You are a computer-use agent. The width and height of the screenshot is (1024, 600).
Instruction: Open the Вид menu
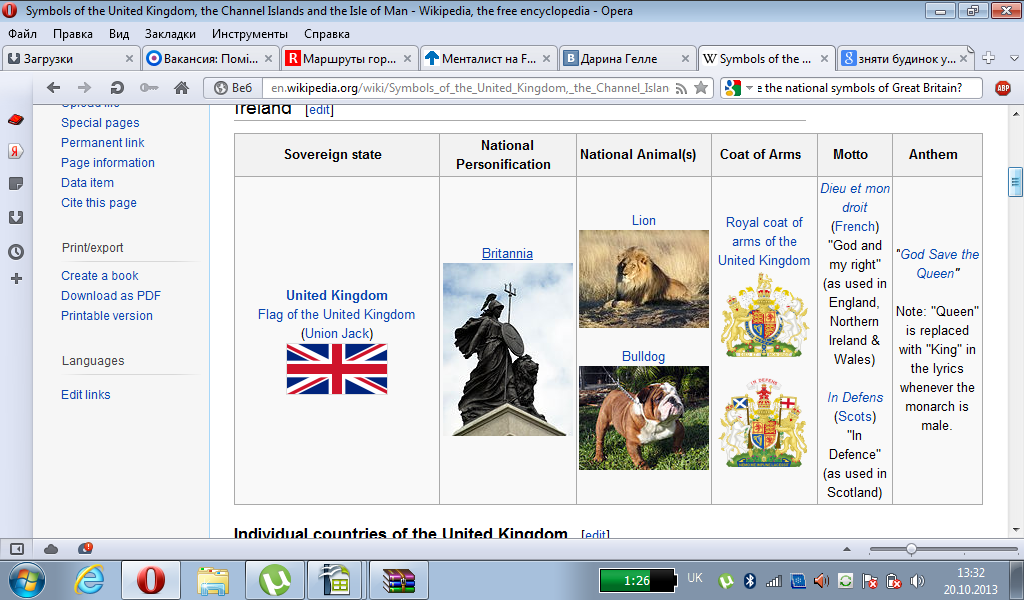[119, 34]
